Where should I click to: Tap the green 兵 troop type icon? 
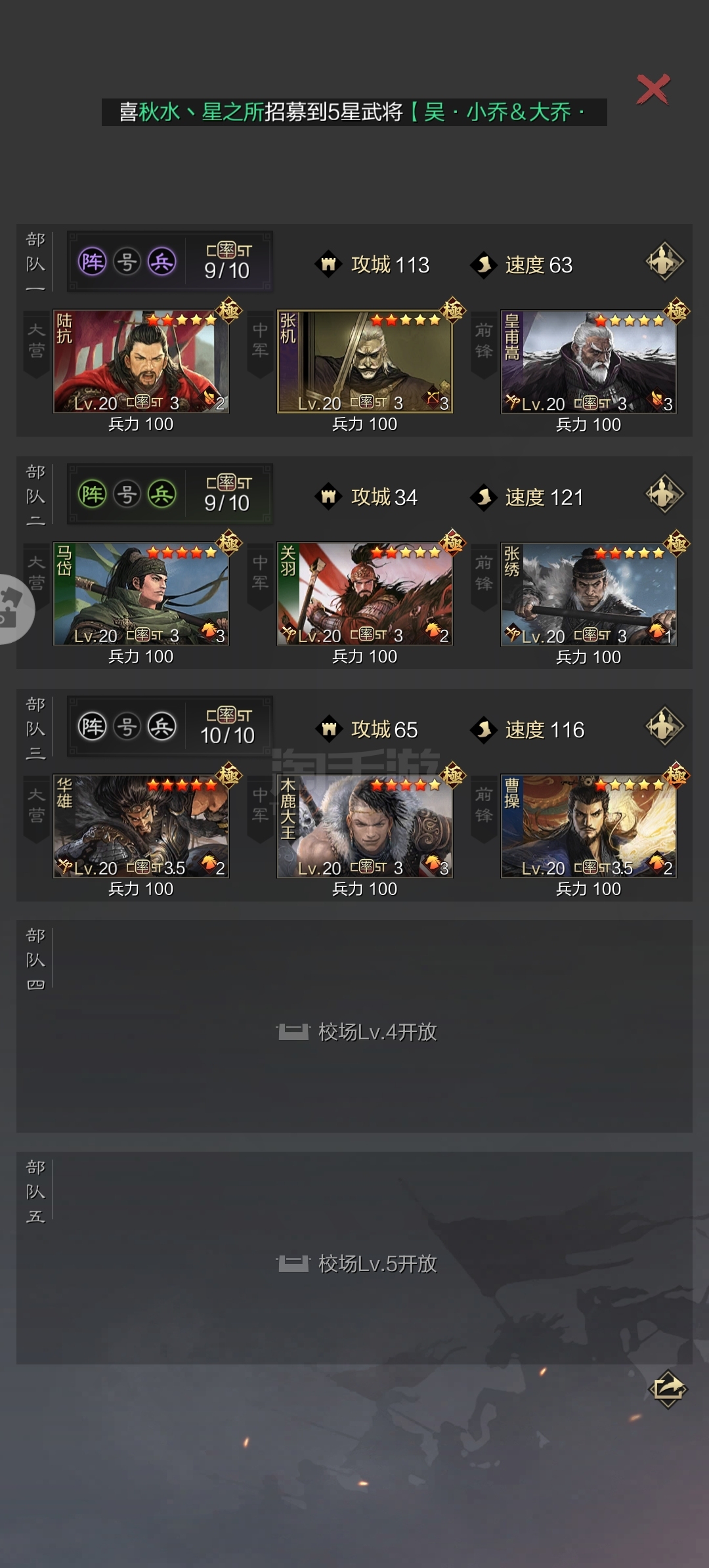pos(161,494)
